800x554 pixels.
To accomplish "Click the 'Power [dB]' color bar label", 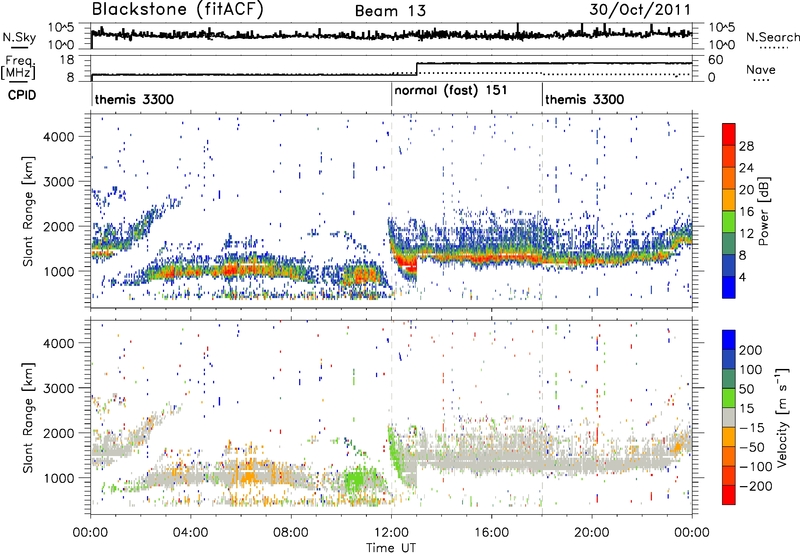I will click(x=763, y=211).
